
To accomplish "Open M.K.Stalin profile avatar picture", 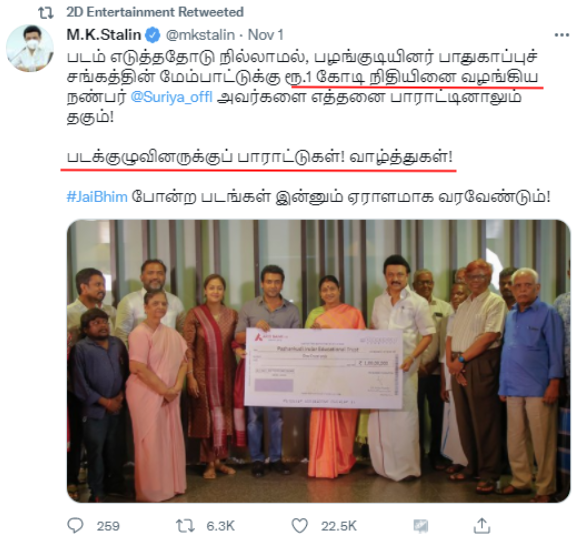I will [x=30, y=49].
